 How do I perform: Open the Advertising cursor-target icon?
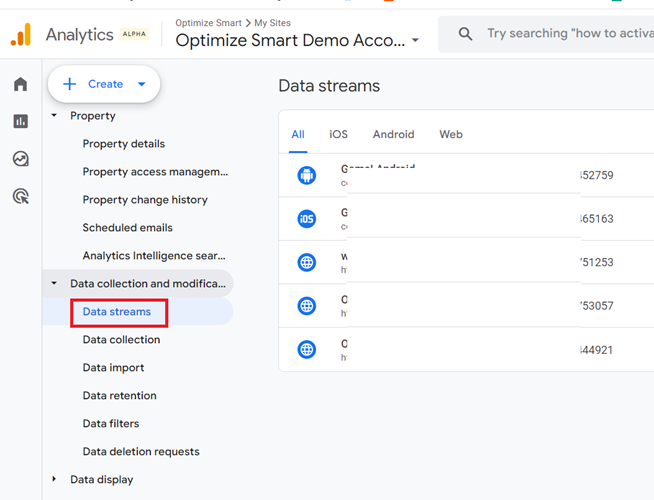tap(21, 196)
